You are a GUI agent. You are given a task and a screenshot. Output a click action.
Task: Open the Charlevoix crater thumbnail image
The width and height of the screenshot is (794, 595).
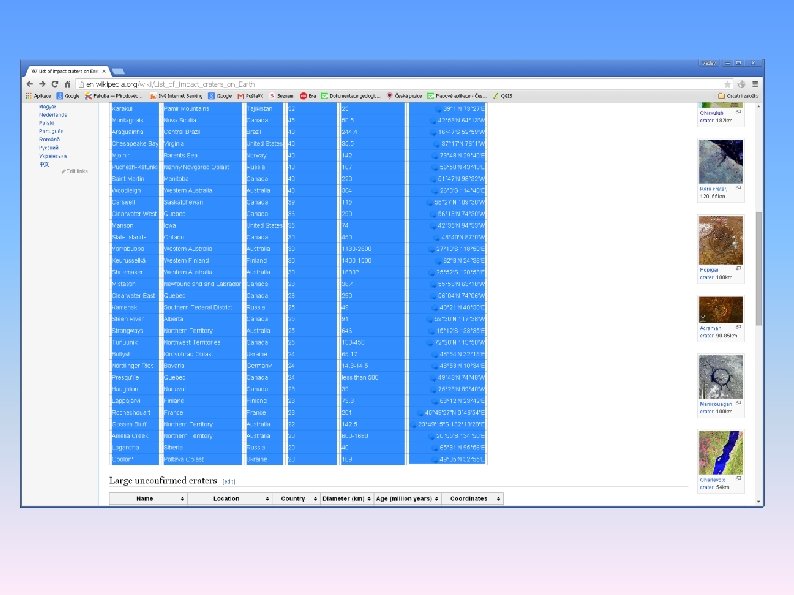[721, 453]
